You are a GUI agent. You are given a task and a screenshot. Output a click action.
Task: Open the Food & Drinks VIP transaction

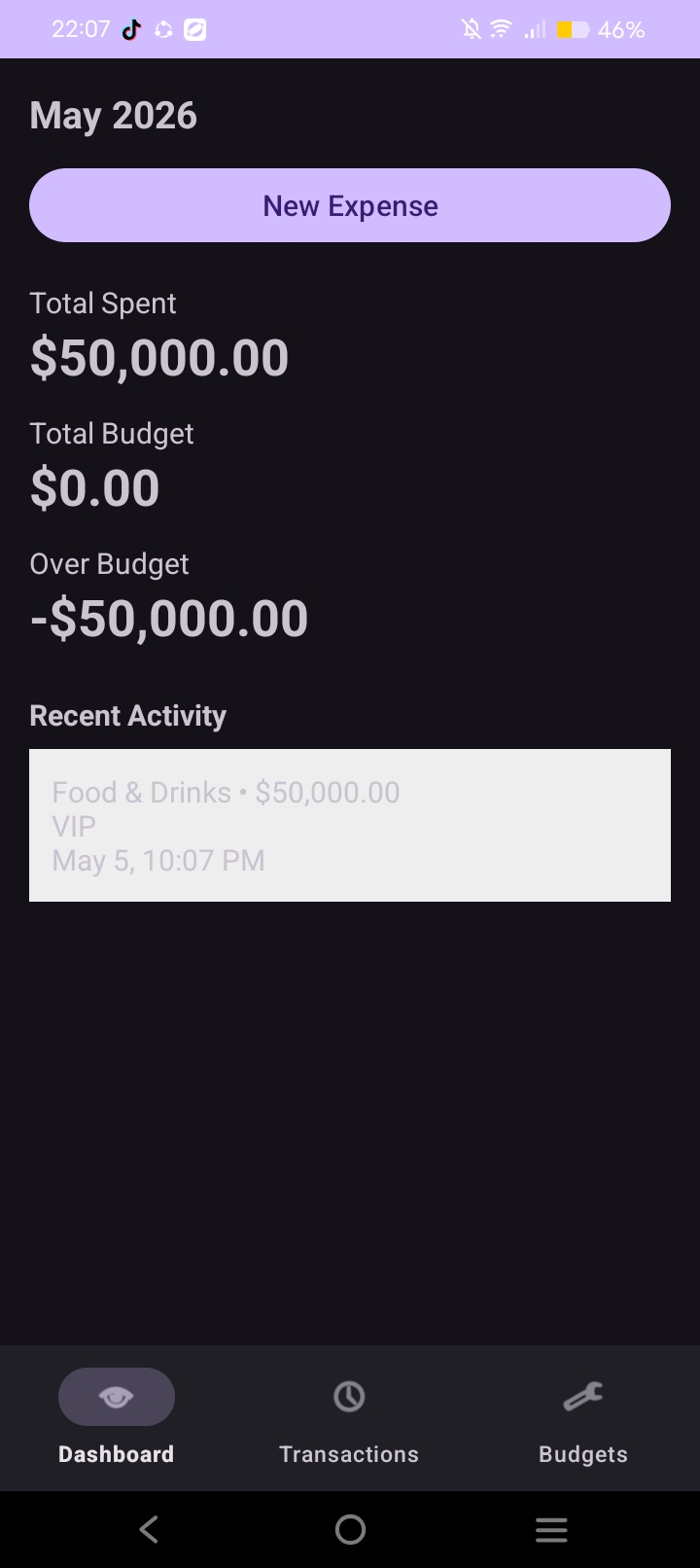(x=350, y=825)
